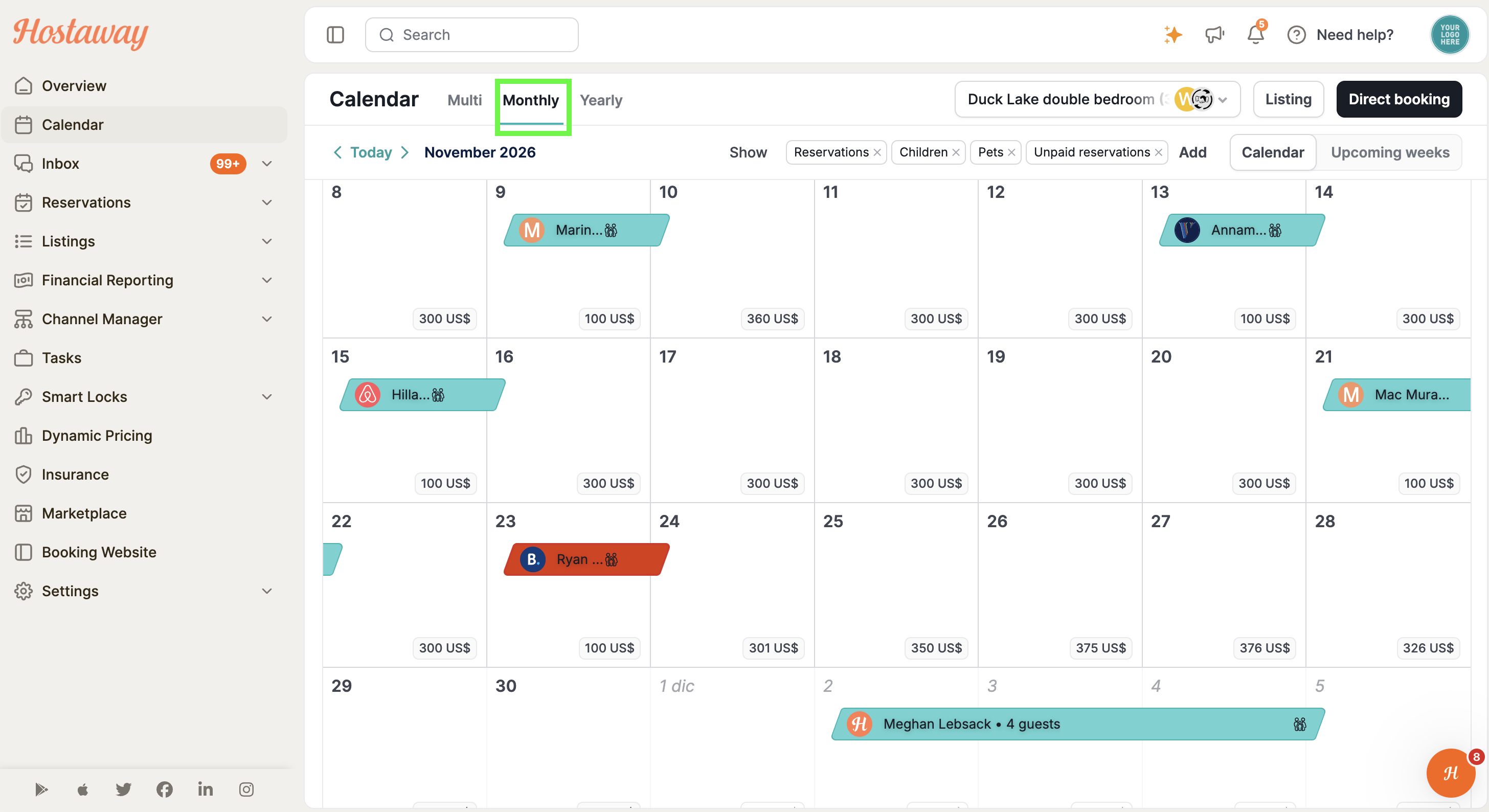Screen dimensions: 1489x812
Task: Switch to Upcoming weeks view
Action: pyautogui.click(x=1390, y=152)
